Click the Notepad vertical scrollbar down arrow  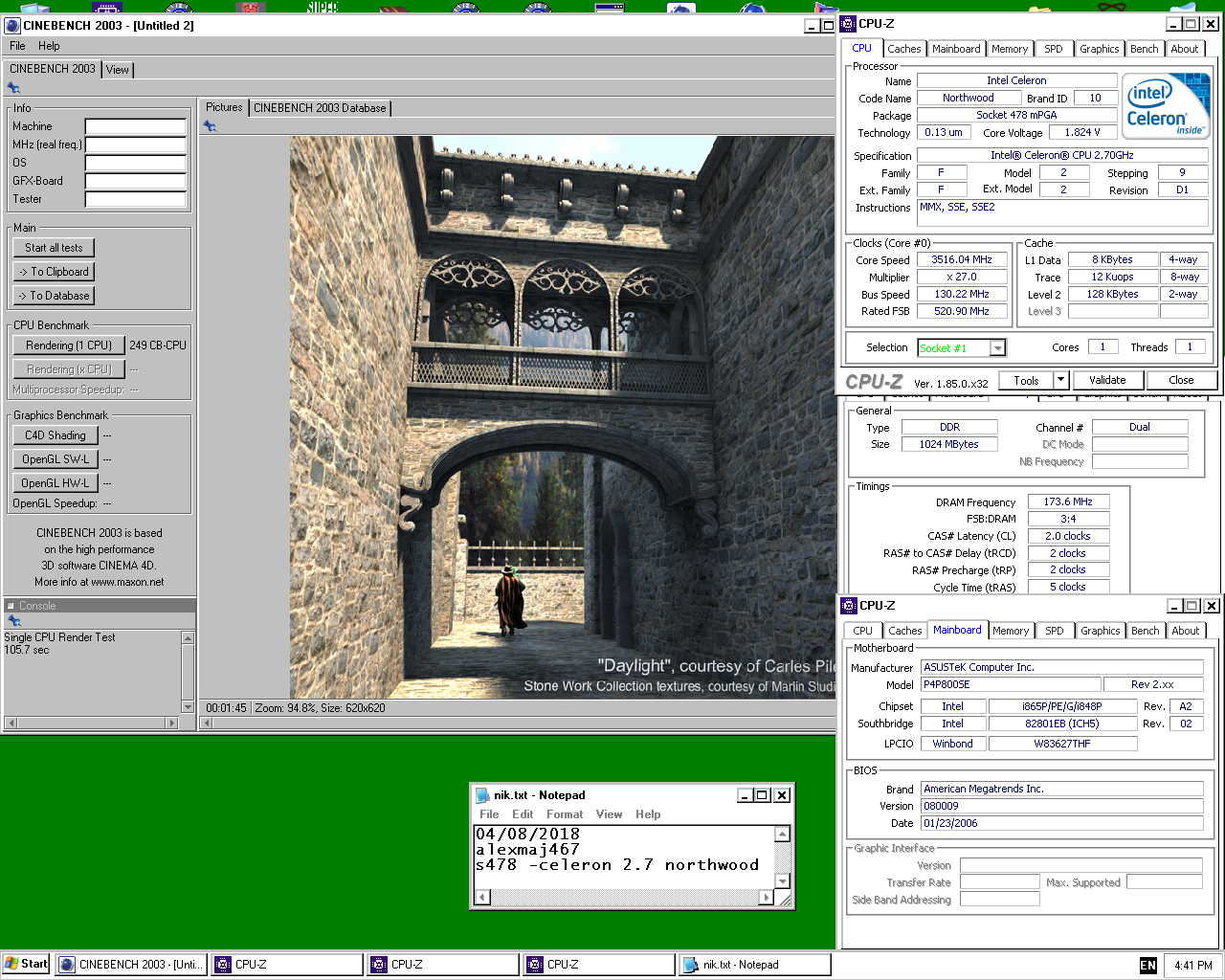(783, 881)
